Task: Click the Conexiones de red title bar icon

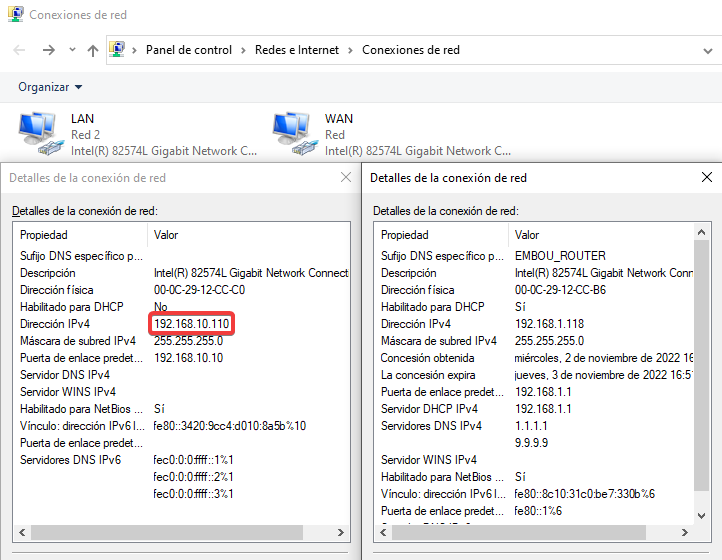Action: click(x=14, y=15)
